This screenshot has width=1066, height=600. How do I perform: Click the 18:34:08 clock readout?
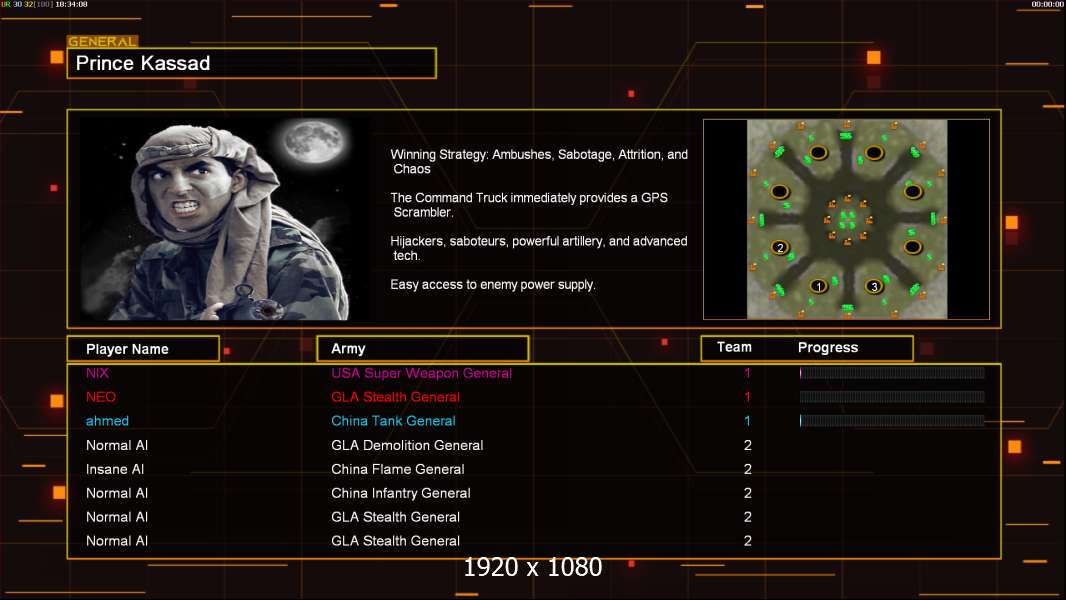coord(71,4)
